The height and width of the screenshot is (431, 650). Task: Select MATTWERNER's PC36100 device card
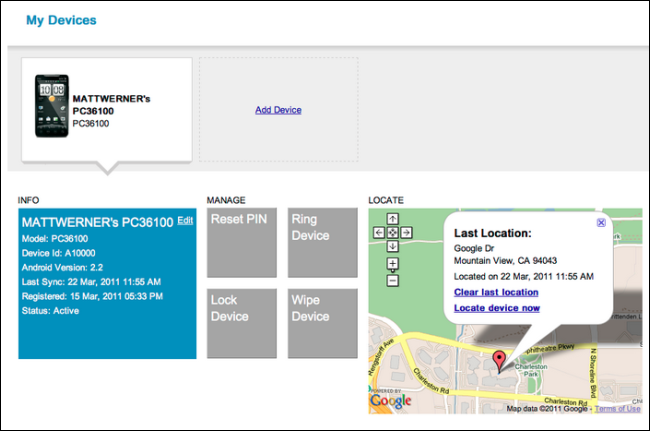[x=107, y=110]
